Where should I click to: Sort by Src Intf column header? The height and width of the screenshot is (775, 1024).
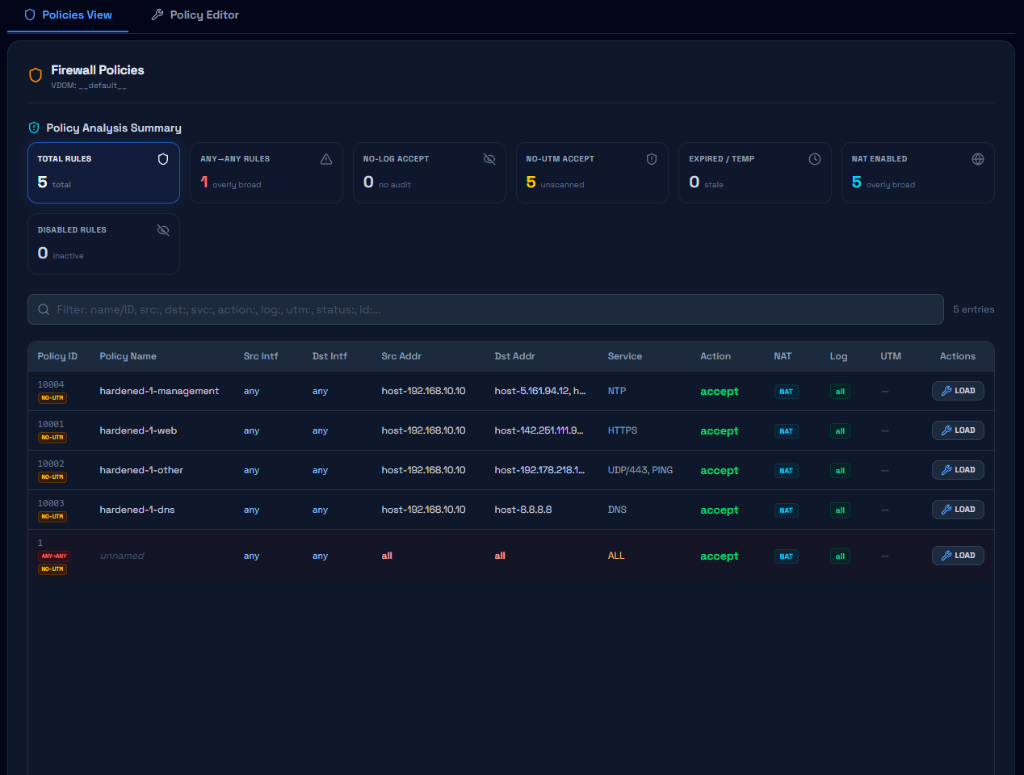tap(261, 356)
